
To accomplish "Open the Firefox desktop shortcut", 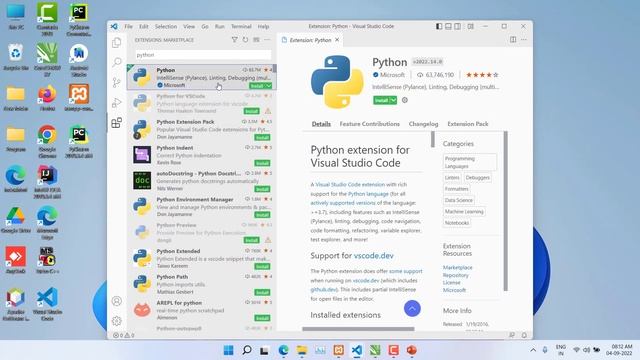I will coord(47,98).
